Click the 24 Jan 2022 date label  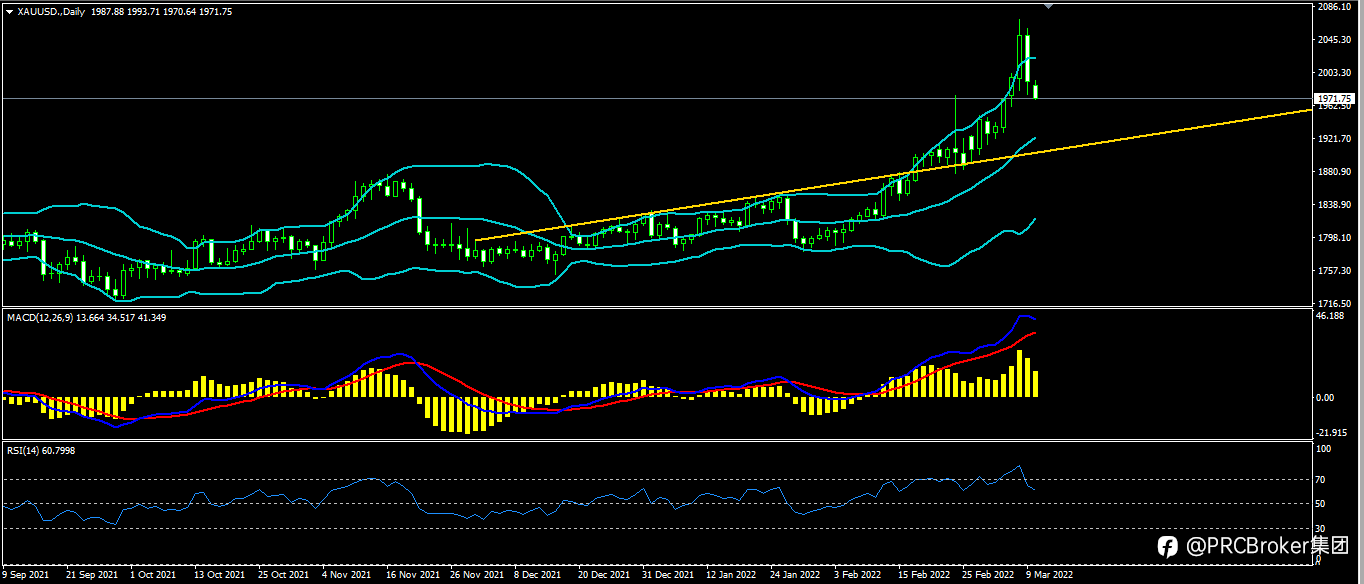point(795,575)
